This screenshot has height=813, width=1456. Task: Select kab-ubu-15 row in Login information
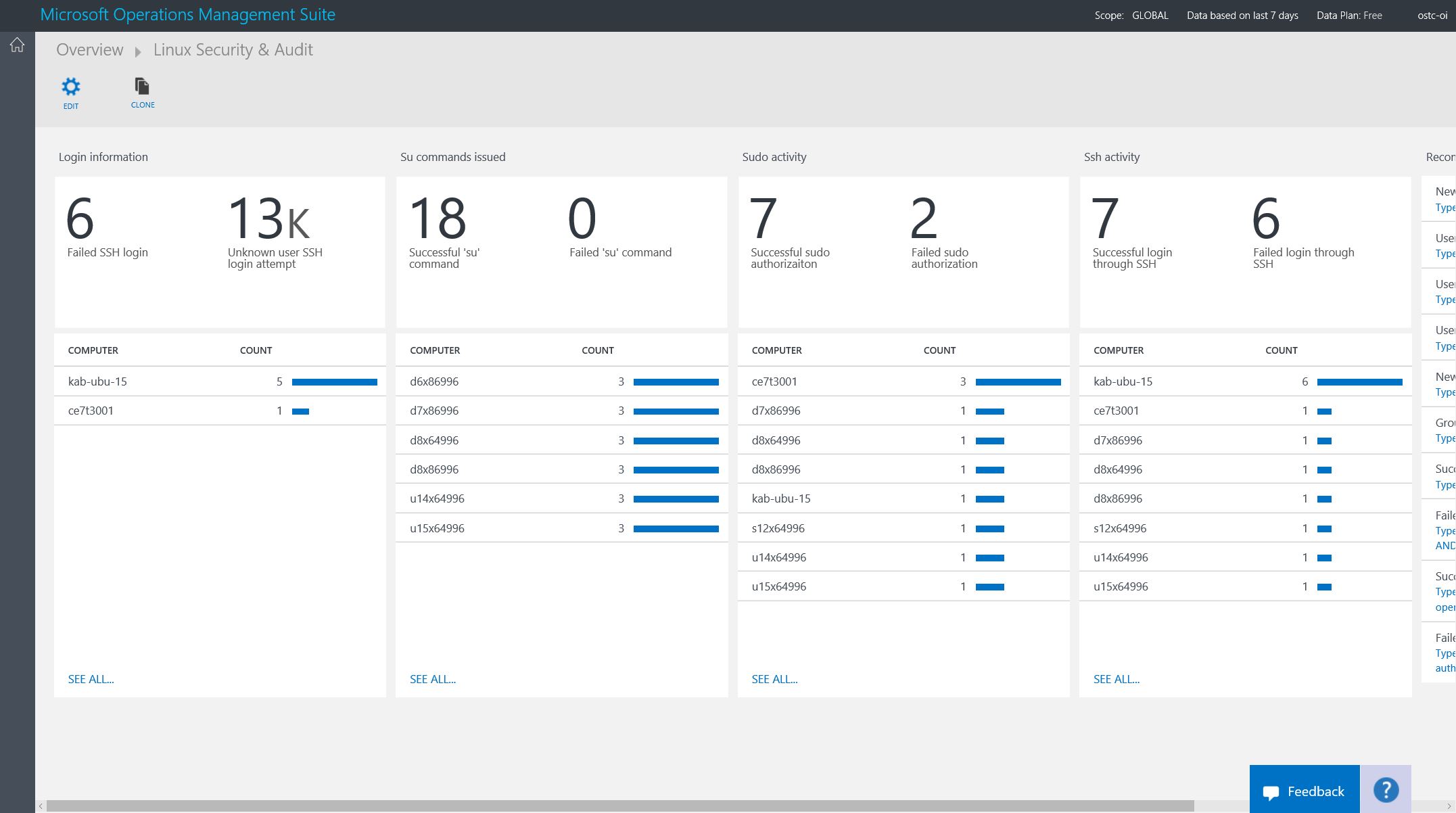coord(220,381)
